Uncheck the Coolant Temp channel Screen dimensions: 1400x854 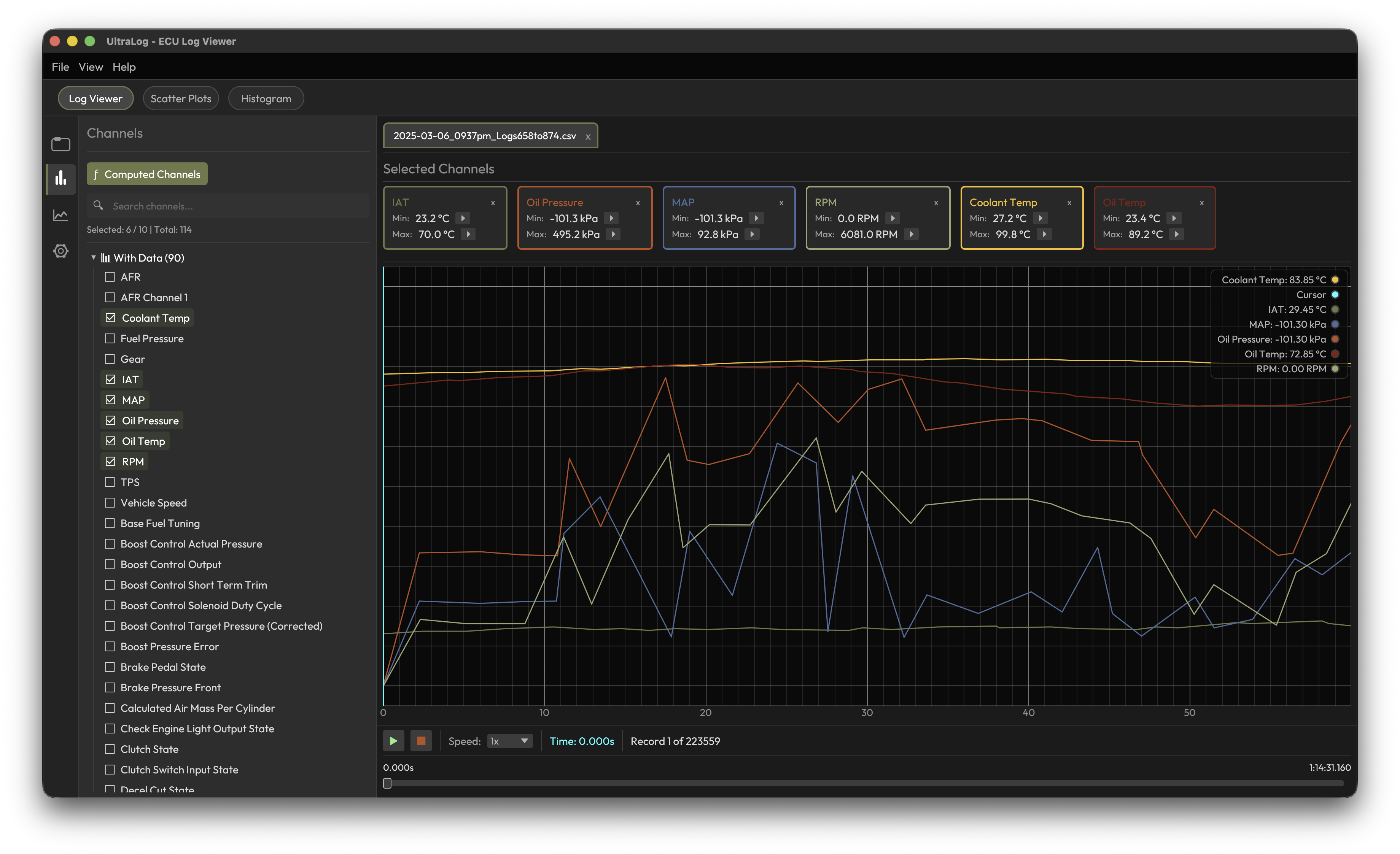click(x=111, y=317)
